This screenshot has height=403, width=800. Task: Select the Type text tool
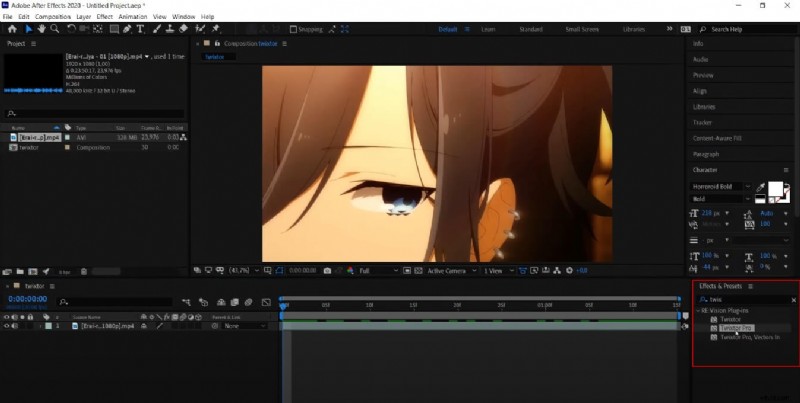coord(140,29)
